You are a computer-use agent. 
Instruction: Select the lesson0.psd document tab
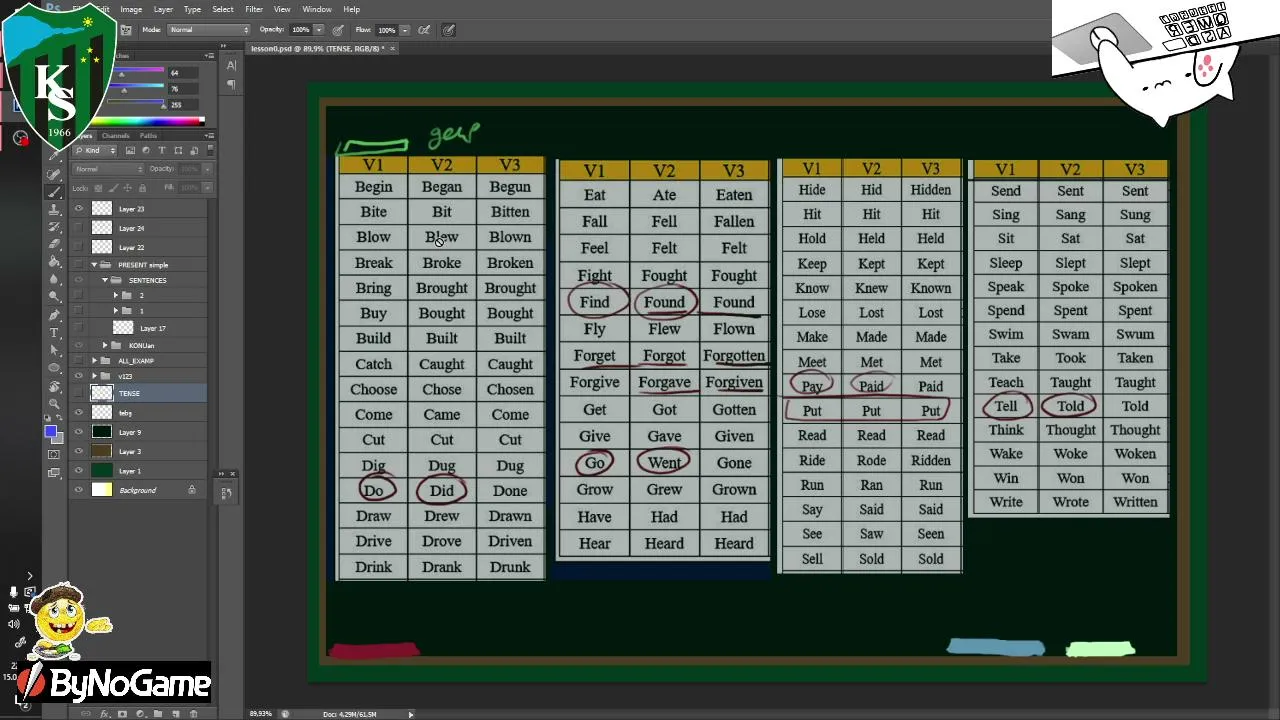pyautogui.click(x=317, y=48)
